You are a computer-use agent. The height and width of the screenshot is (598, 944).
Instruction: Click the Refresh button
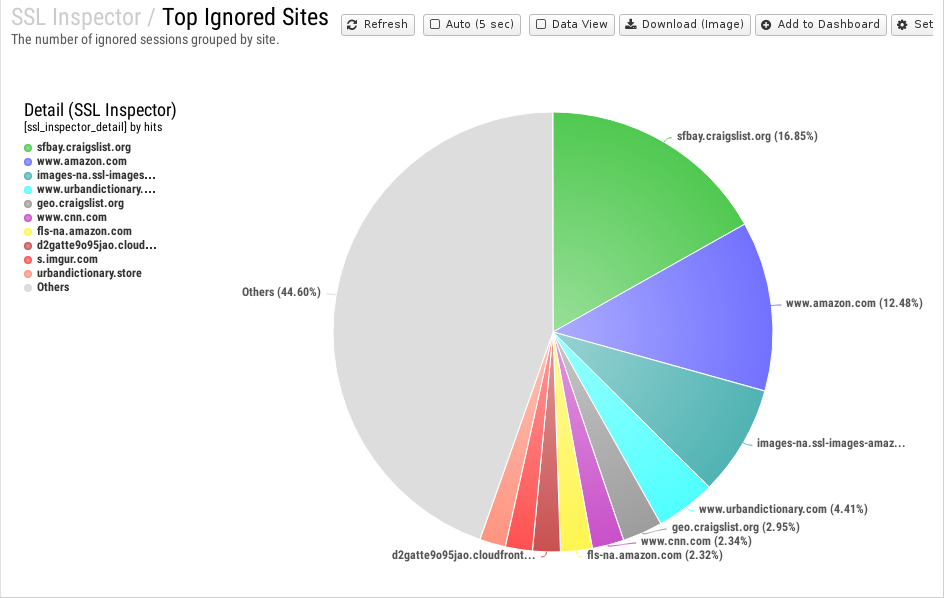(377, 25)
